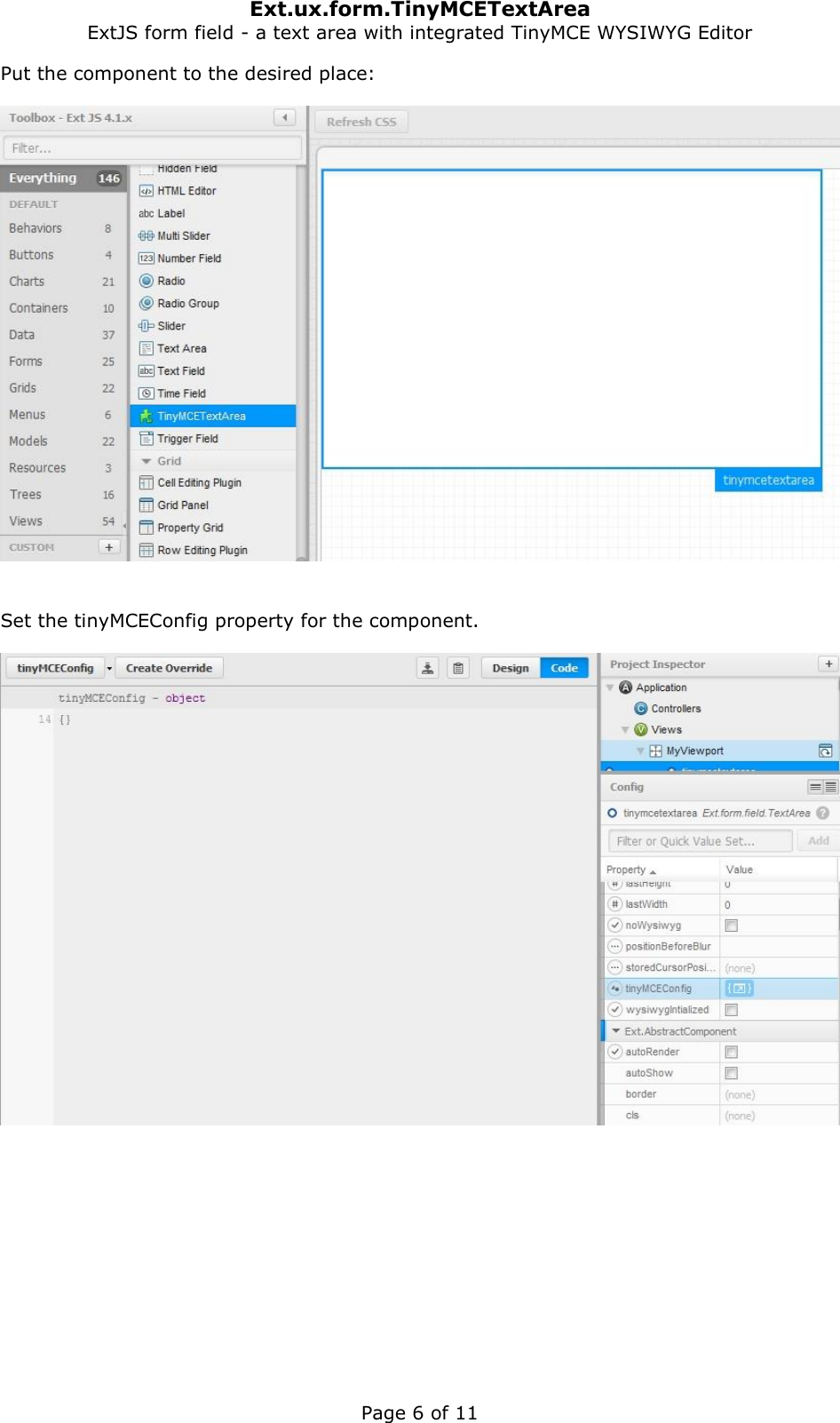Collapse the MyViewport tree node

pyautogui.click(x=640, y=751)
